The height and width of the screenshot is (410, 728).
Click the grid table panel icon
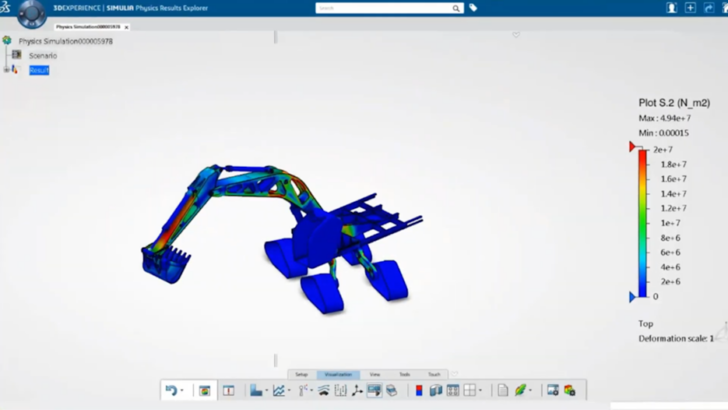[453, 390]
